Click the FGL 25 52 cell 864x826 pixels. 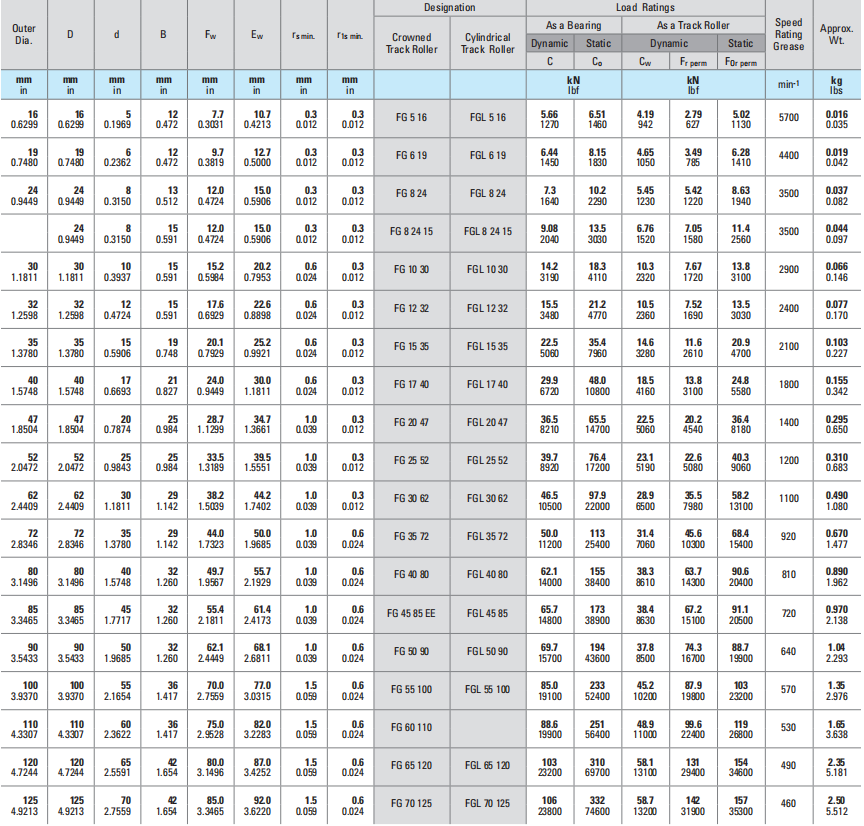487,461
